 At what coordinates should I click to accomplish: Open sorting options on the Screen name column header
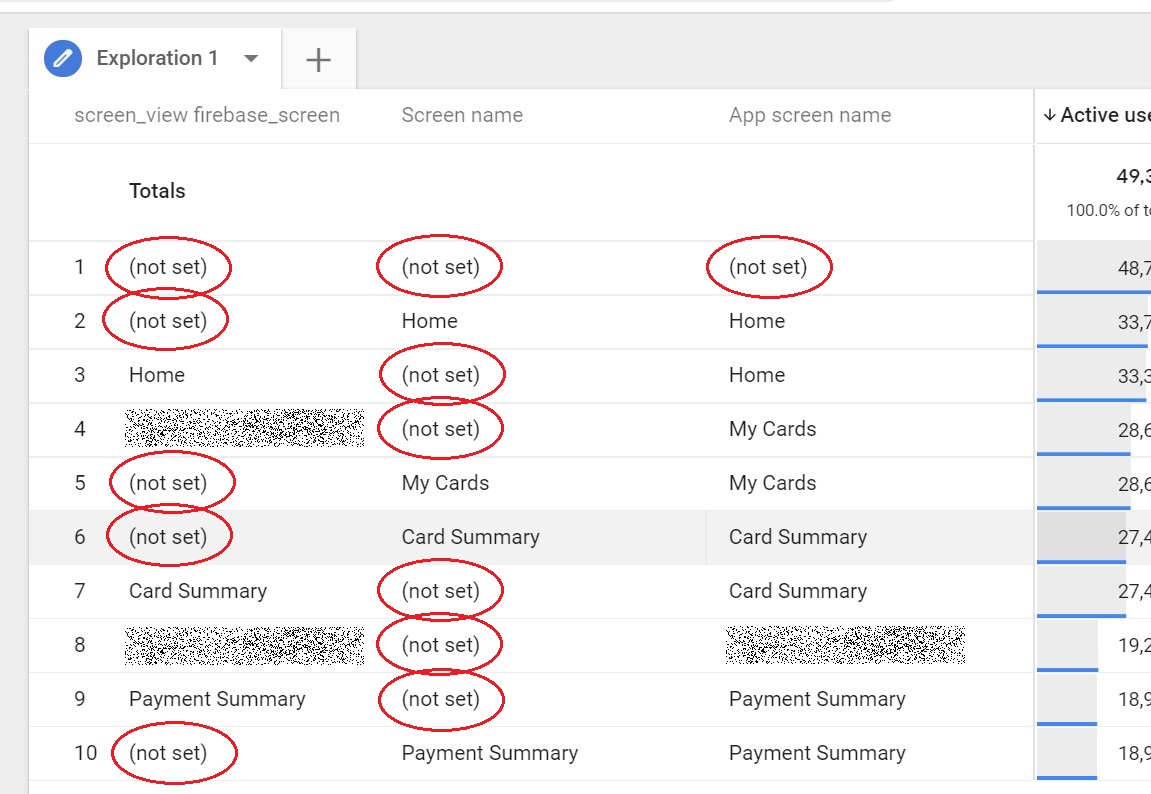tap(462, 115)
